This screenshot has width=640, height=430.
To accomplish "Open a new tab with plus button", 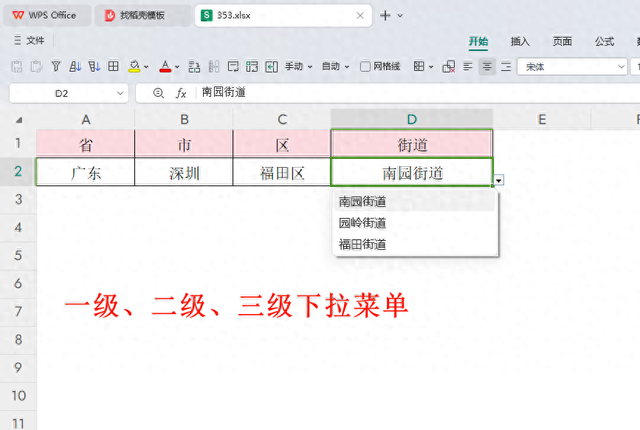I will tap(385, 16).
